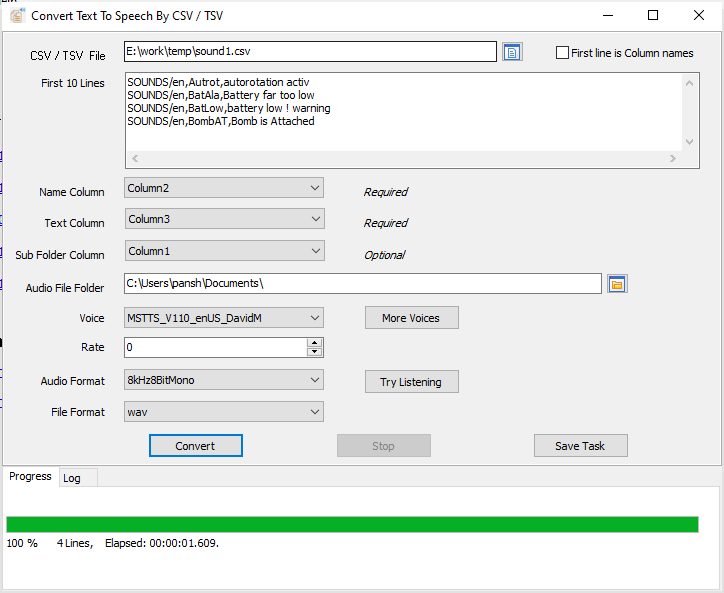Close the Convert Text To Speech window

click(699, 15)
